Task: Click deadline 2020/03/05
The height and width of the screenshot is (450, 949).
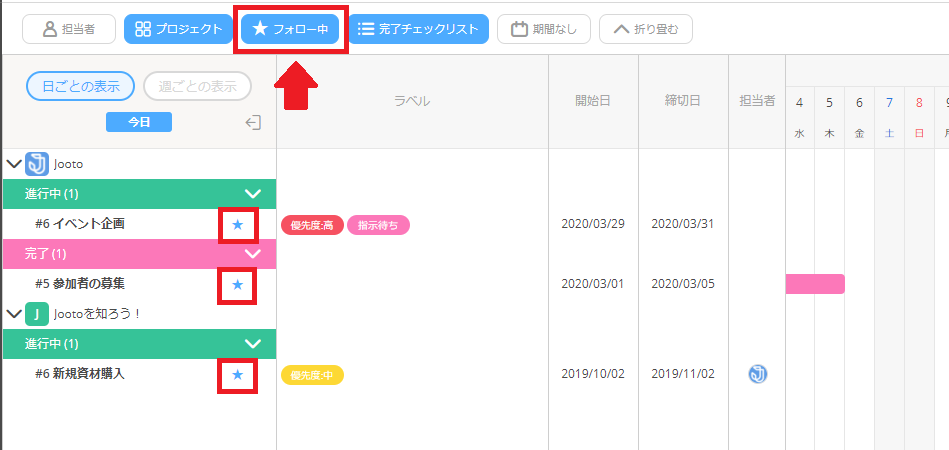Action: 683,284
